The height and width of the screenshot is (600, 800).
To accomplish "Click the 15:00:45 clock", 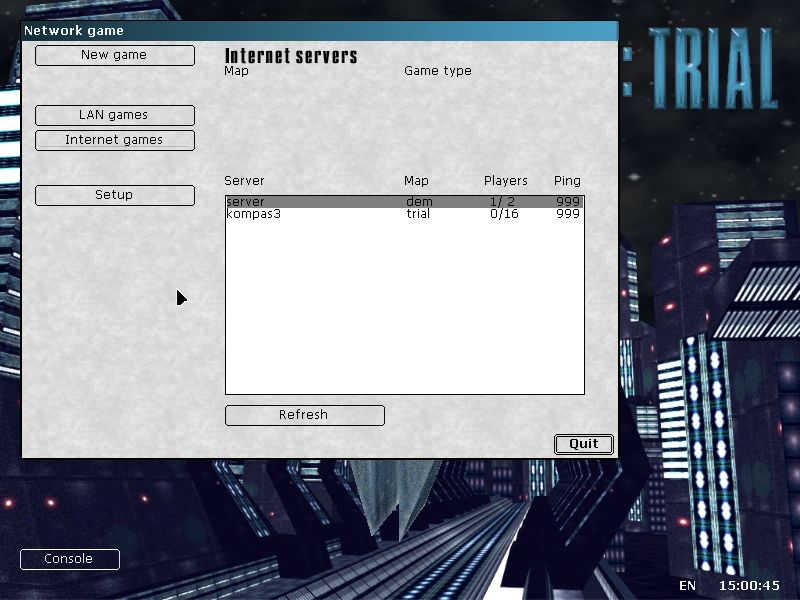I will [749, 586].
